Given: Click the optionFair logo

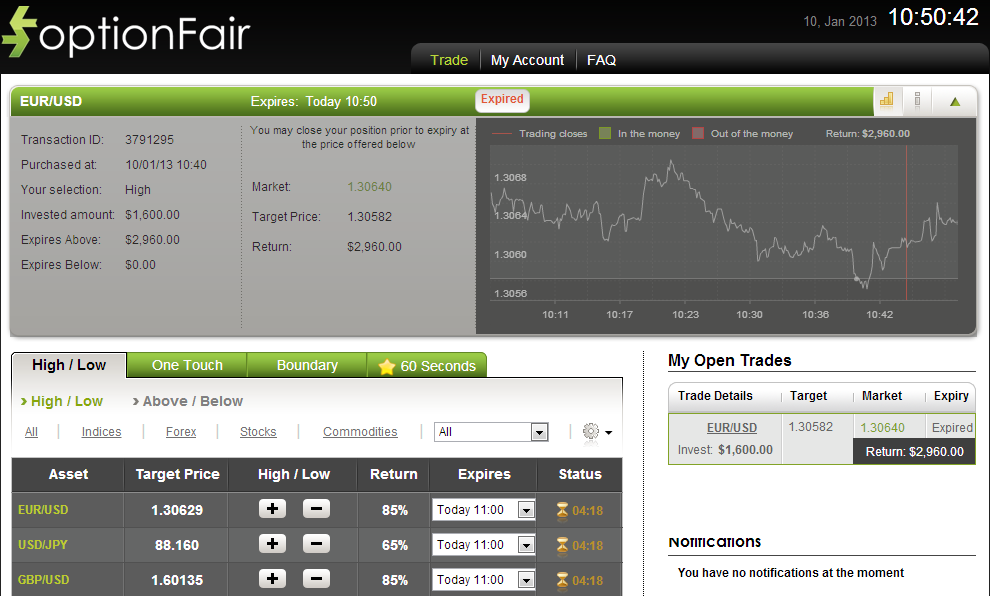Looking at the screenshot, I should [x=126, y=32].
